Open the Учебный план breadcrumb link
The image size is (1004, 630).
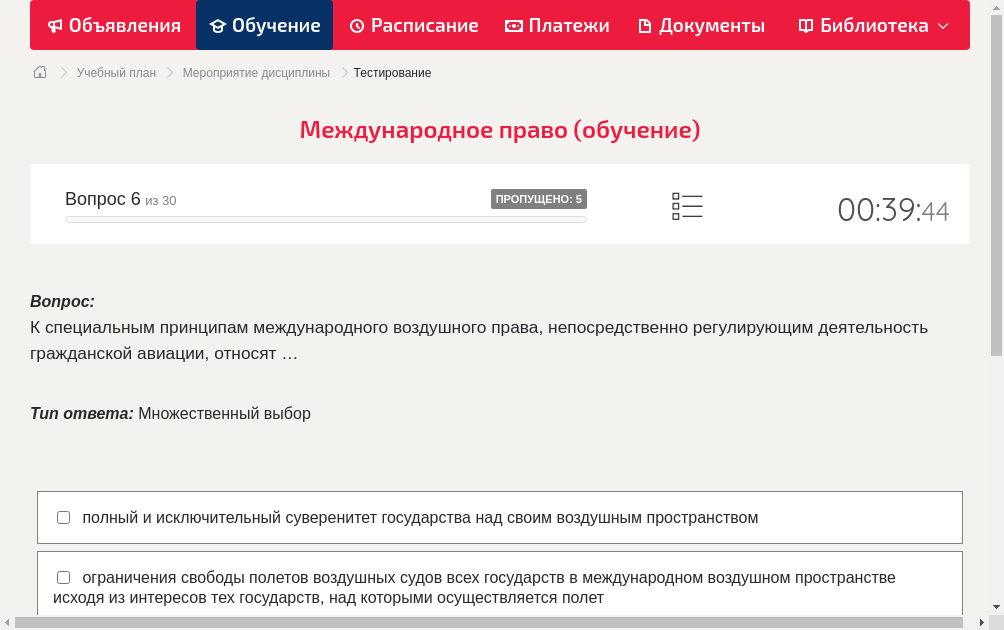pyautogui.click(x=114, y=72)
